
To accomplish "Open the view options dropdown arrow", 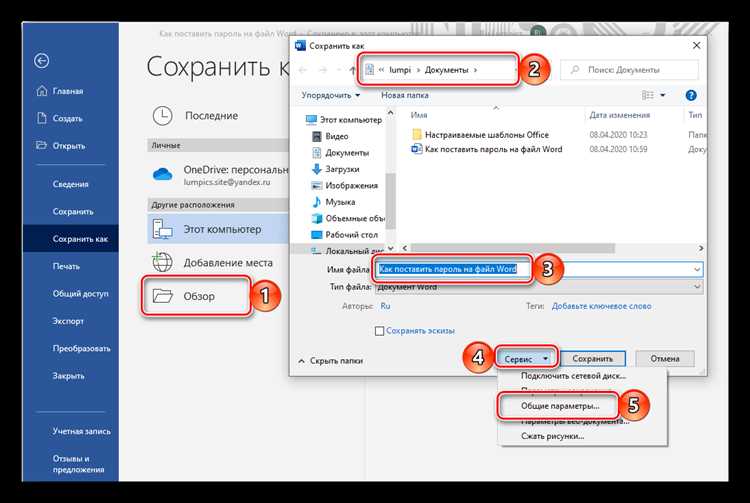I will (663, 95).
